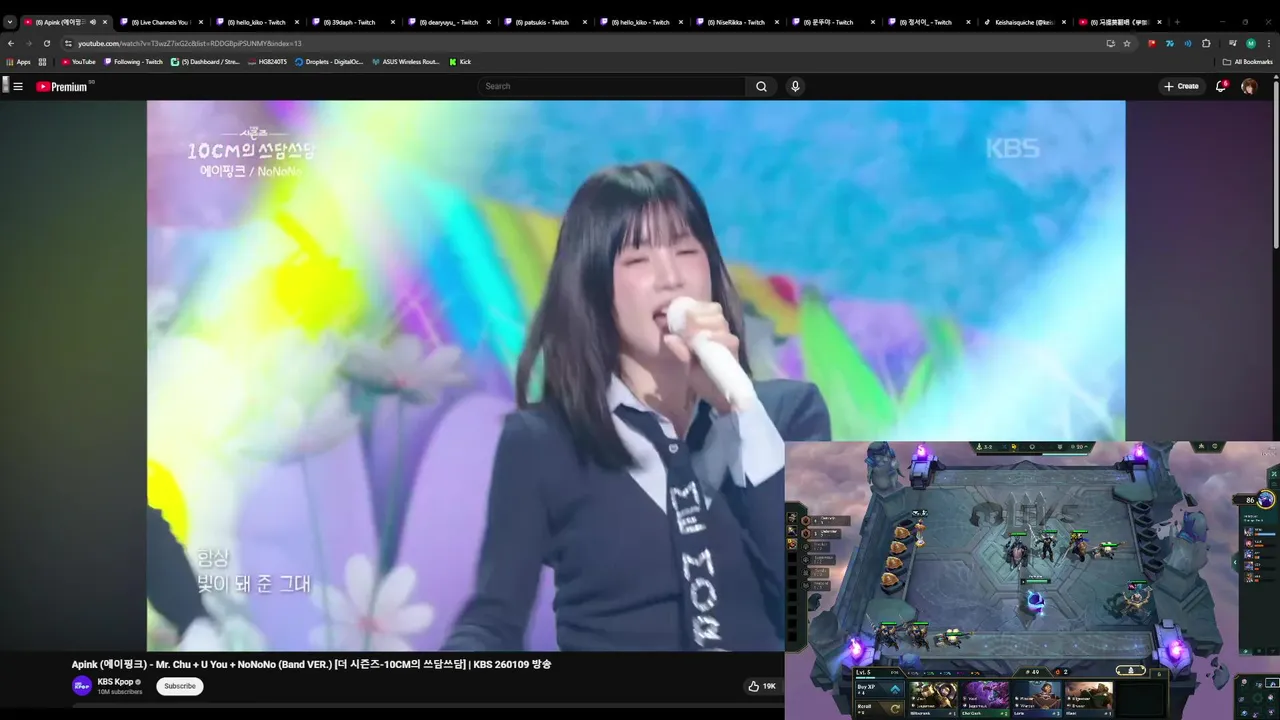This screenshot has height=720, width=1280.
Task: Open the Create button menu
Action: point(1181,86)
